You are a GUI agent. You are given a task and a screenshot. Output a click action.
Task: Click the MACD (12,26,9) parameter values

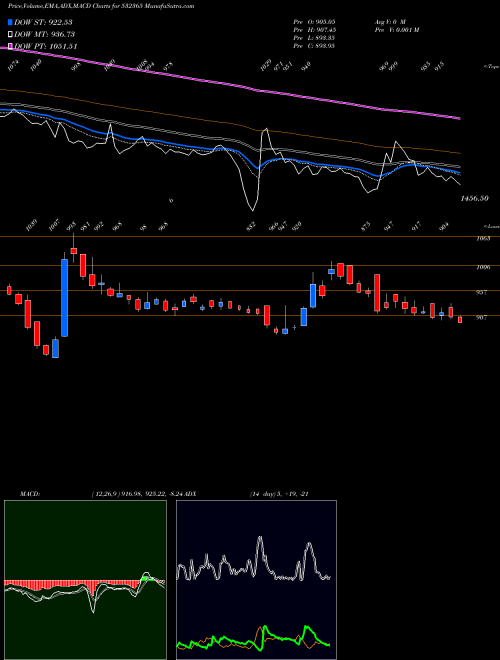pyautogui.click(x=138, y=494)
